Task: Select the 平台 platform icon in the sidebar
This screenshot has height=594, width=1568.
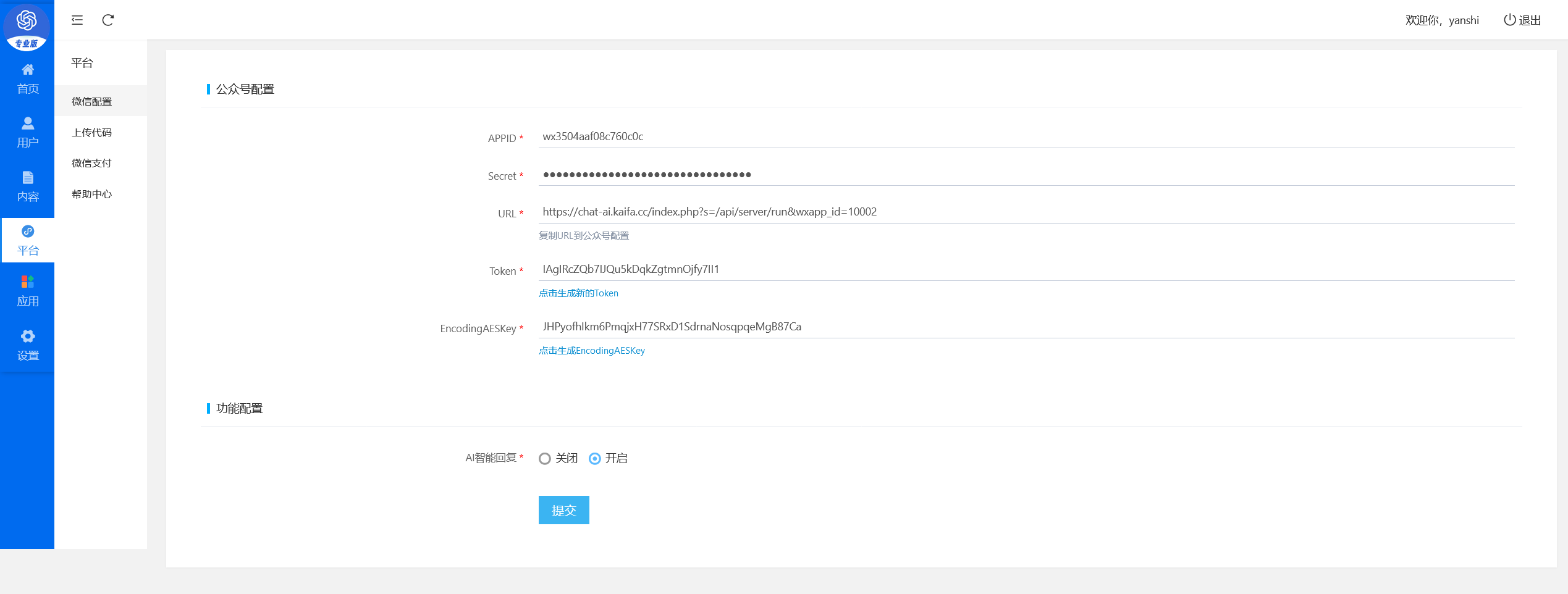Action: click(x=28, y=232)
